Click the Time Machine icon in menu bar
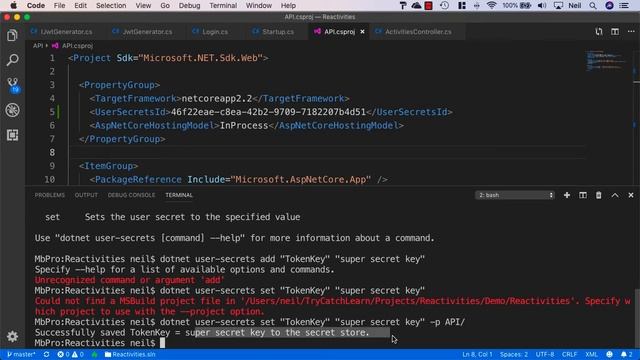Image resolution: width=640 pixels, height=360 pixels. 444,5
